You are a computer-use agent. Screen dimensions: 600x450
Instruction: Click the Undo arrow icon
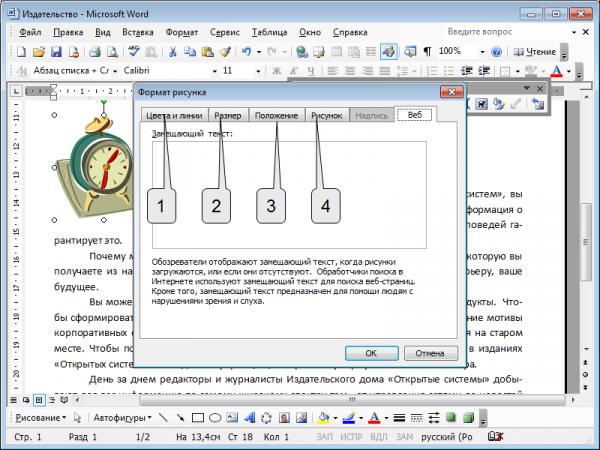[246, 52]
